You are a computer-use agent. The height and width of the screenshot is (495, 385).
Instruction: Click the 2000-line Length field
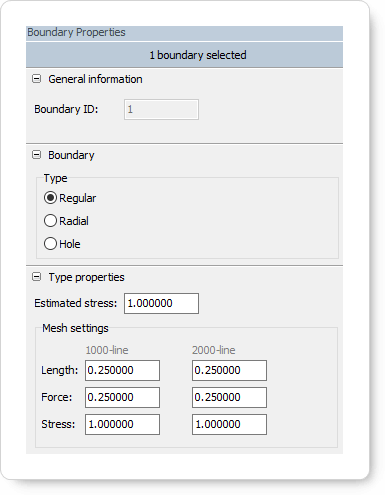coord(229,370)
